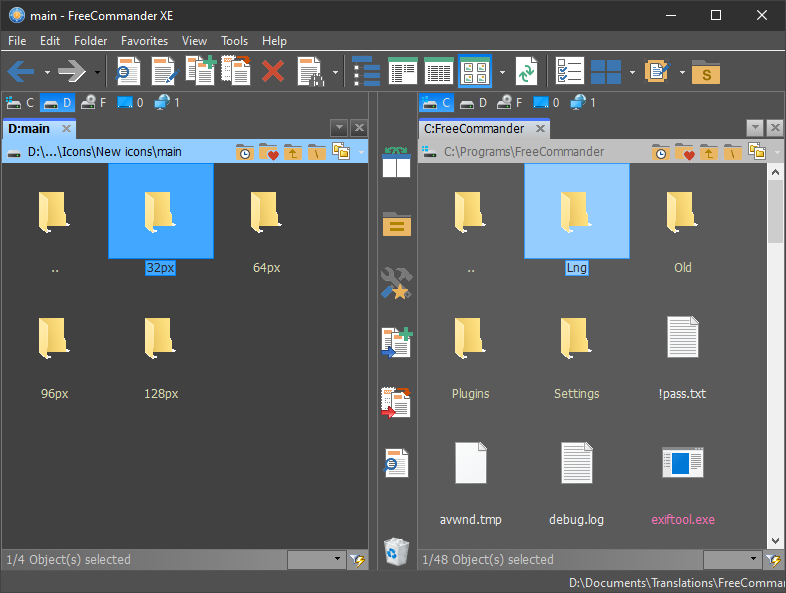Toggle the folder tree view icon
Screen dimensions: 786x593
(366, 71)
